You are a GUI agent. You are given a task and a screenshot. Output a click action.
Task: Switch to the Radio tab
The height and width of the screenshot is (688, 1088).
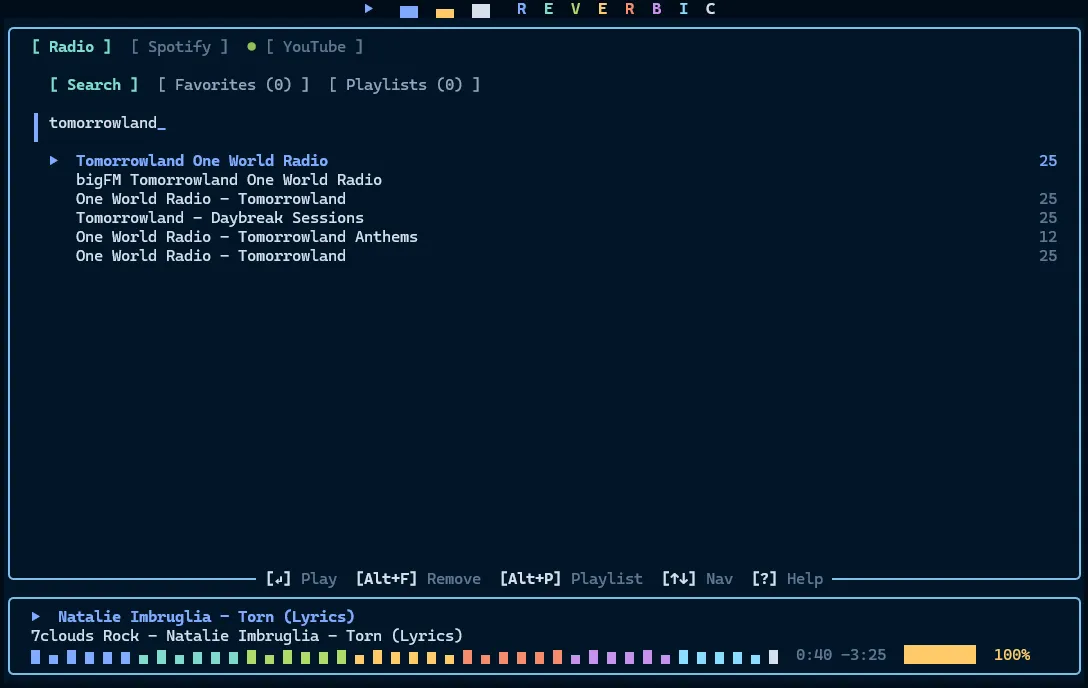(71, 46)
